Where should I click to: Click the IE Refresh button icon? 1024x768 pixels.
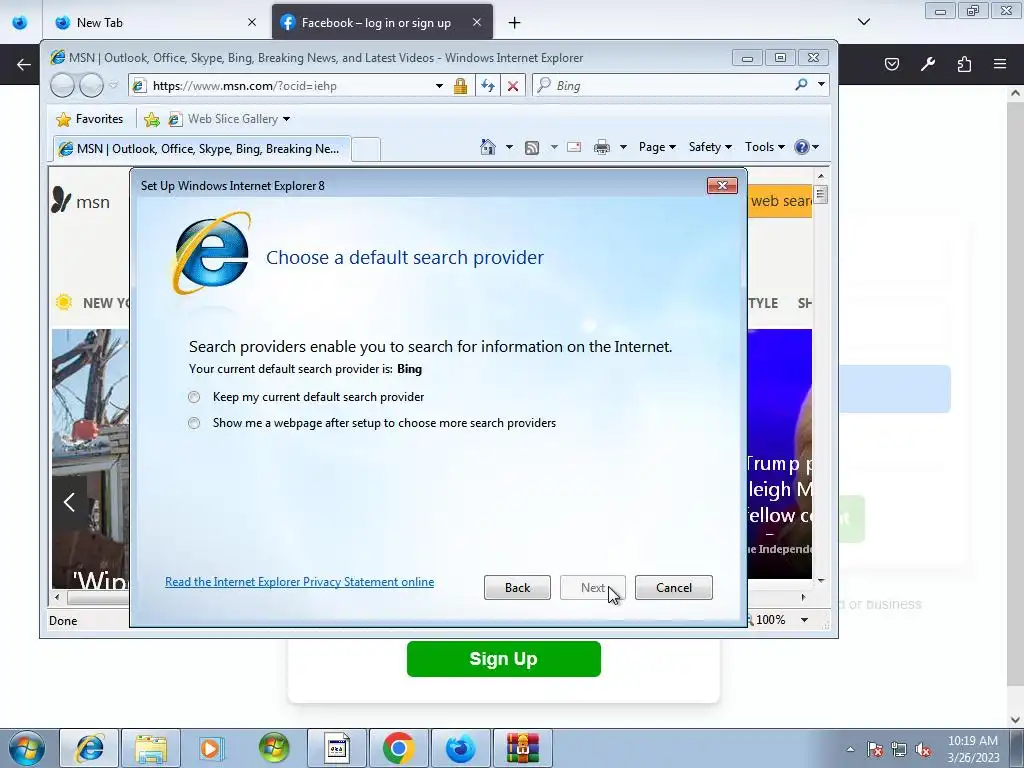[488, 86]
